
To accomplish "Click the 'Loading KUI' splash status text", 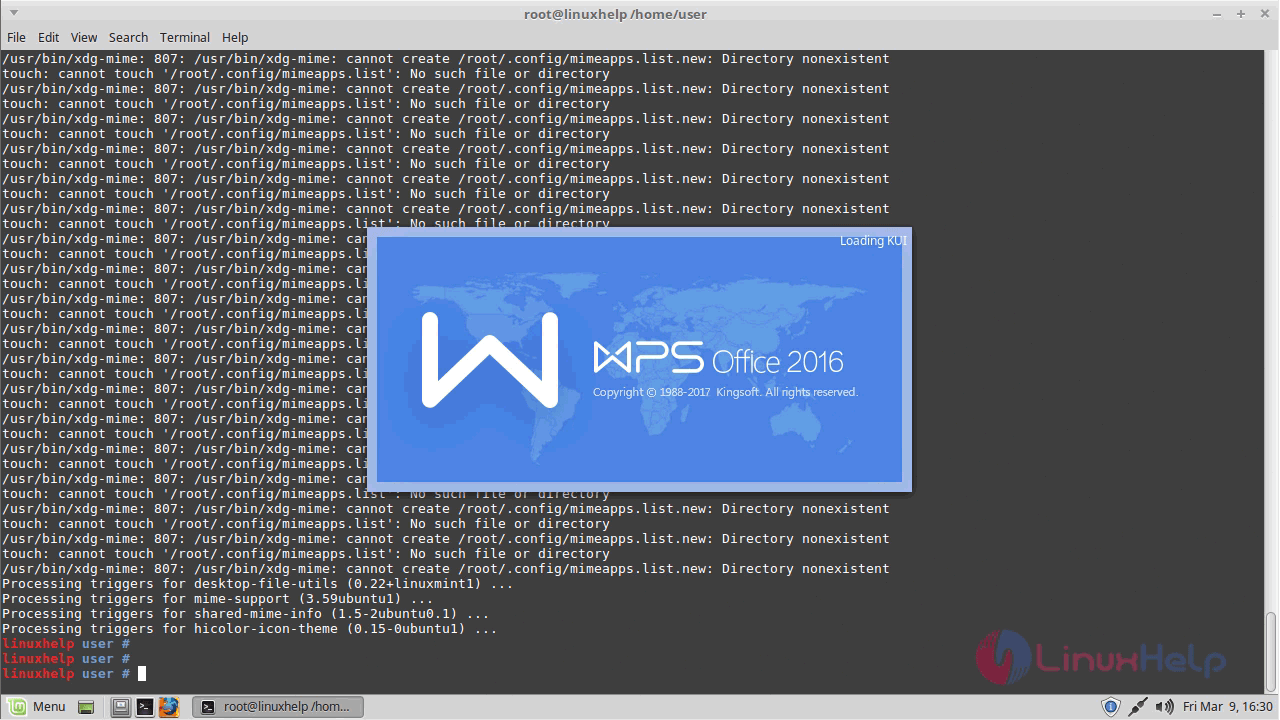I will point(873,241).
